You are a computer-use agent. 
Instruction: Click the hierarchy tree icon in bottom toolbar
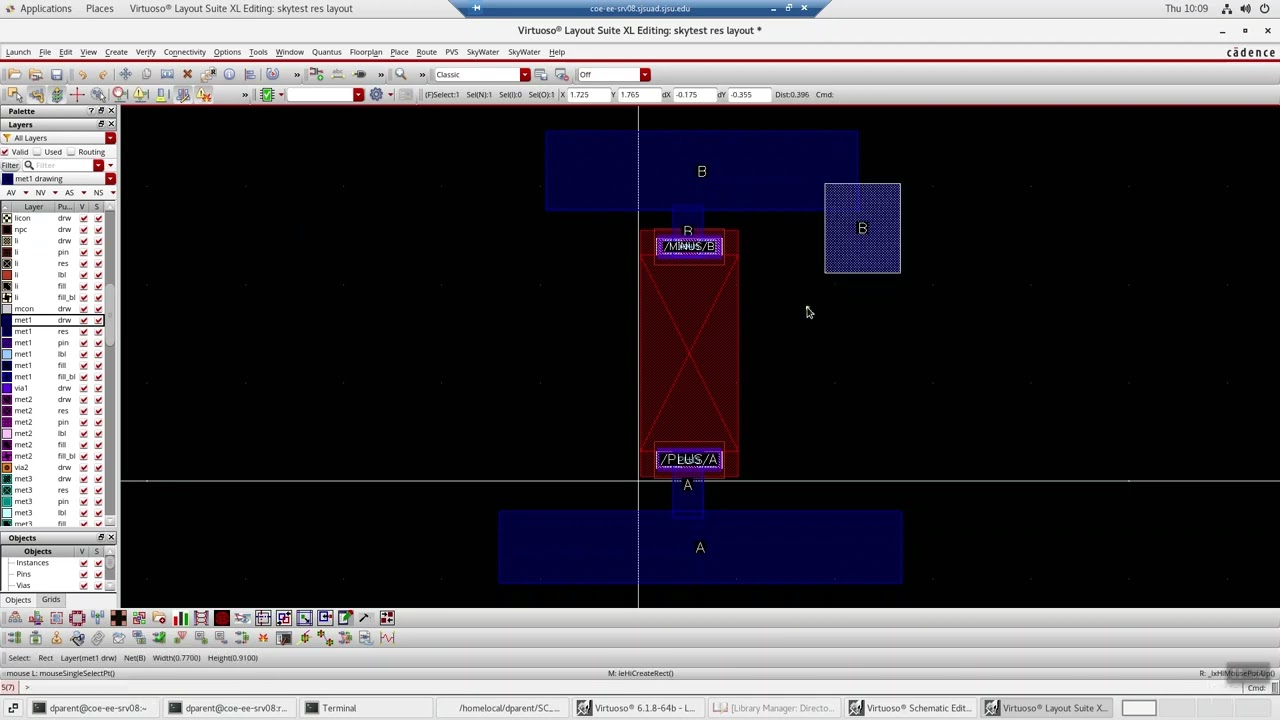click(15, 618)
